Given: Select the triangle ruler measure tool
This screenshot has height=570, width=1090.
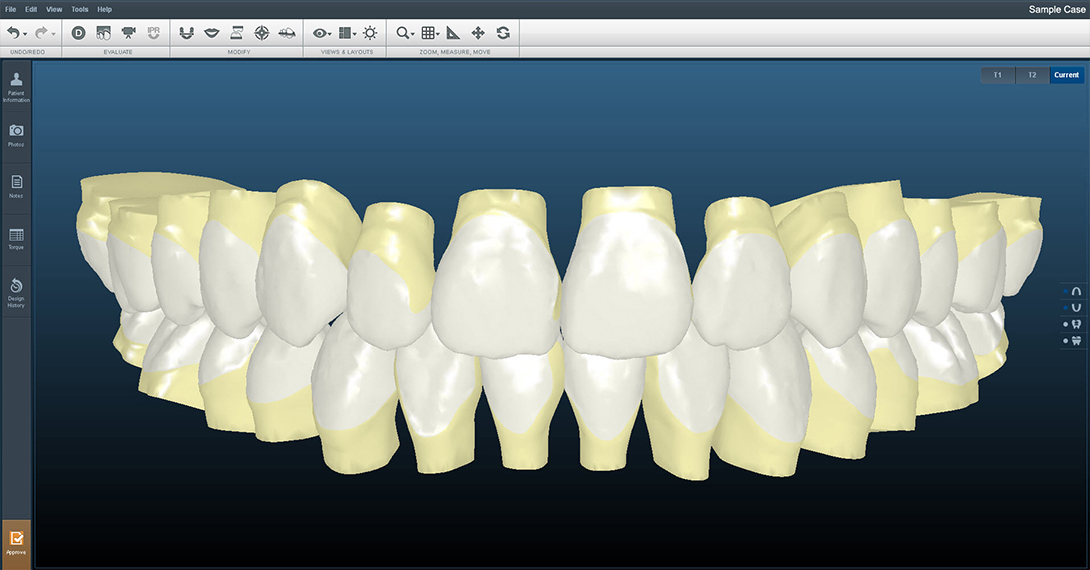Looking at the screenshot, I should pos(453,33).
